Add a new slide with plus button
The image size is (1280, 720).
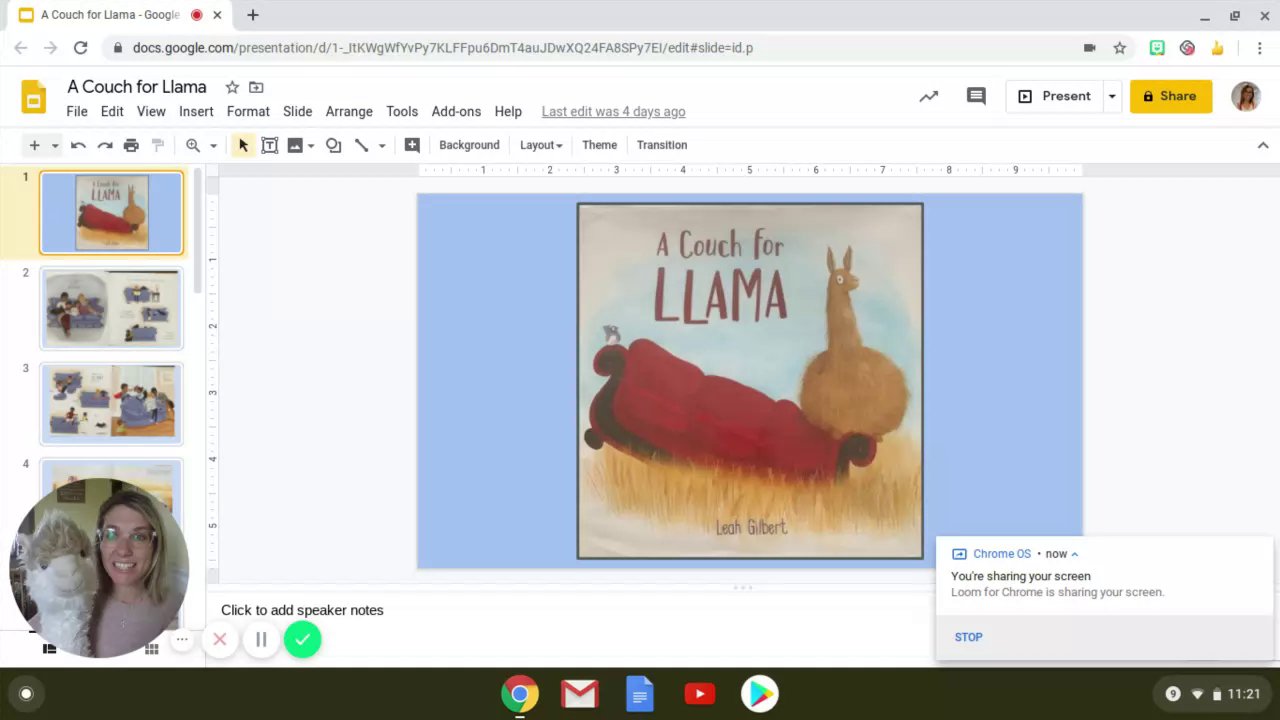34,145
